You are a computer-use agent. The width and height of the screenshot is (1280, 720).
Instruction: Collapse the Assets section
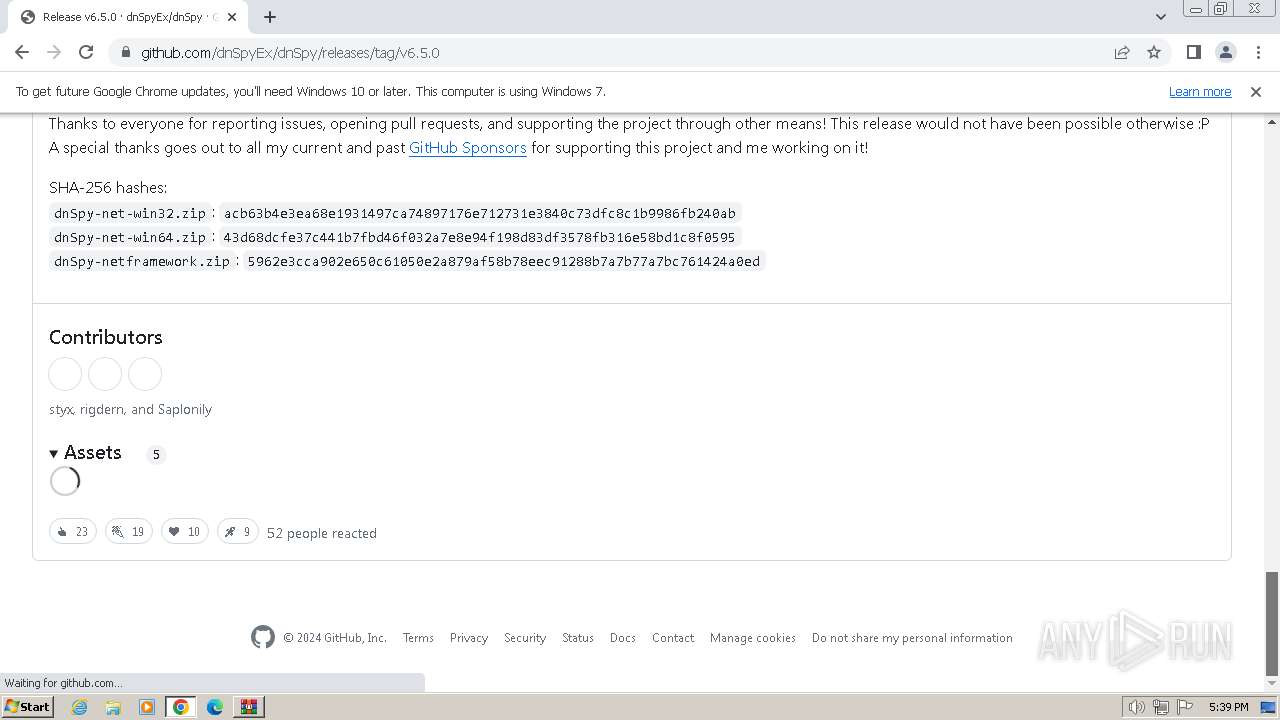tap(86, 453)
